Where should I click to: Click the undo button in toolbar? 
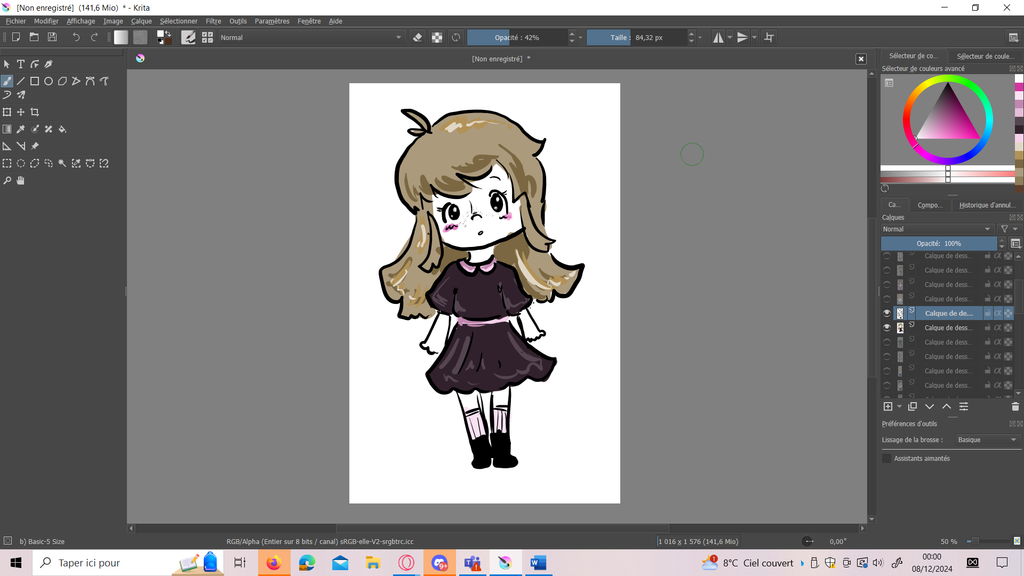pyautogui.click(x=76, y=37)
